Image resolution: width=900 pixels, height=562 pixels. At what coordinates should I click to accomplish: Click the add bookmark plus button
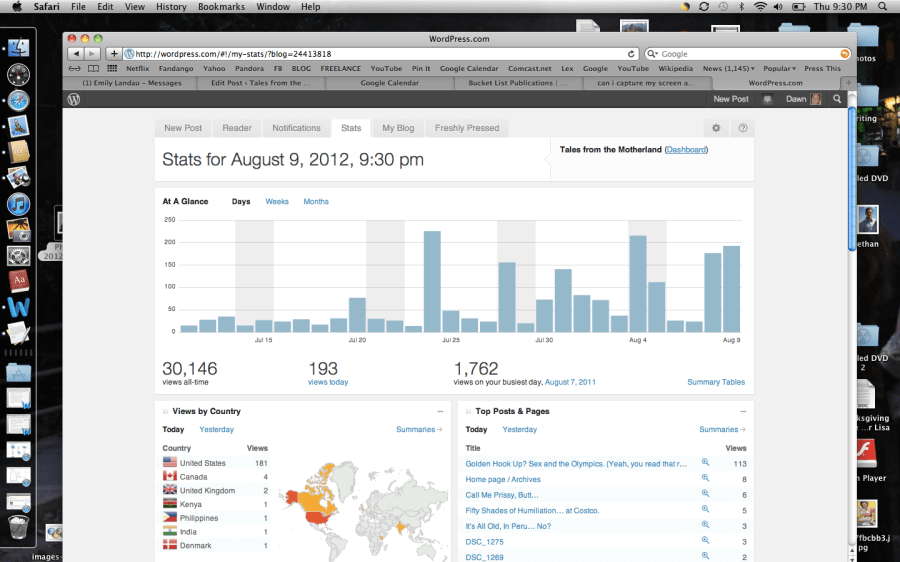tap(114, 54)
